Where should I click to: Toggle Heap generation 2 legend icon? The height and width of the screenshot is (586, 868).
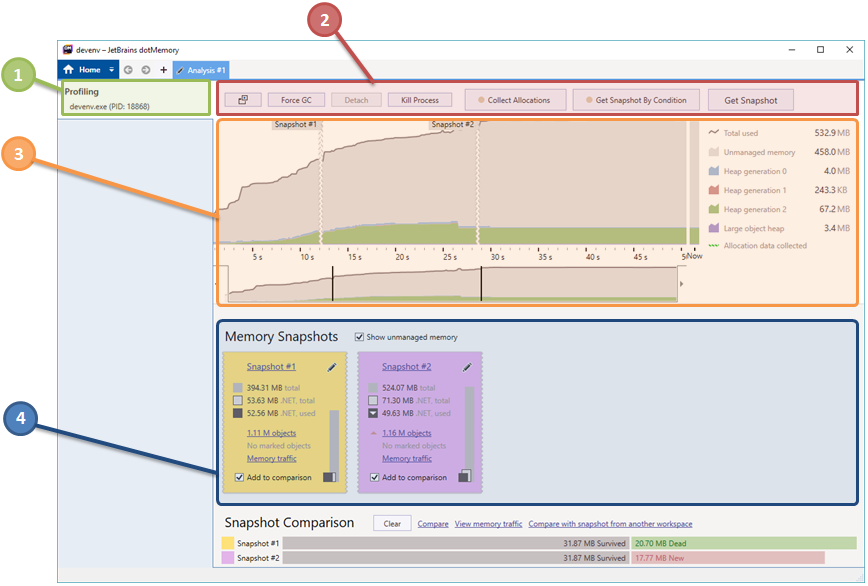tap(714, 209)
